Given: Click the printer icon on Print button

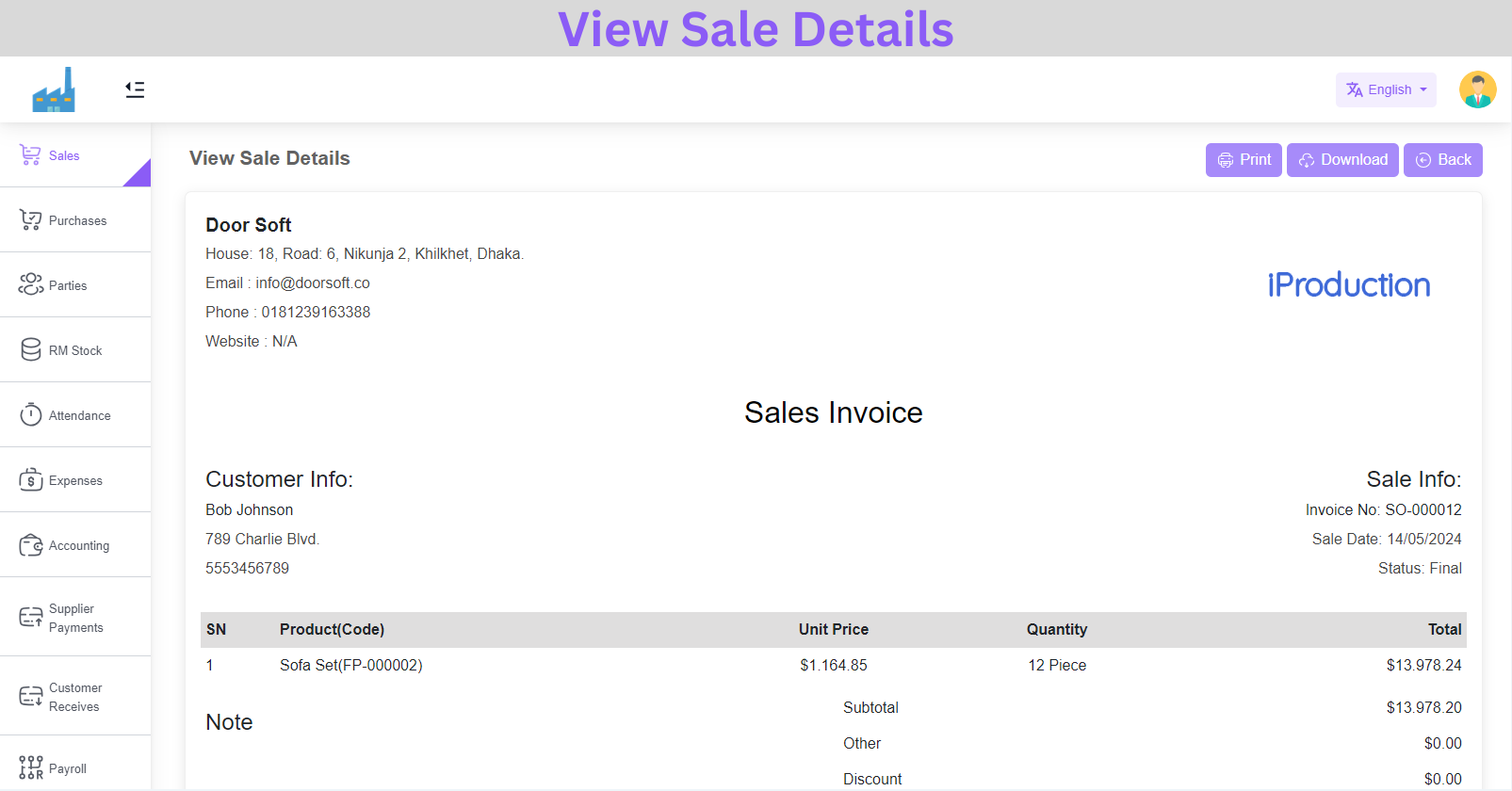Looking at the screenshot, I should point(1225,160).
